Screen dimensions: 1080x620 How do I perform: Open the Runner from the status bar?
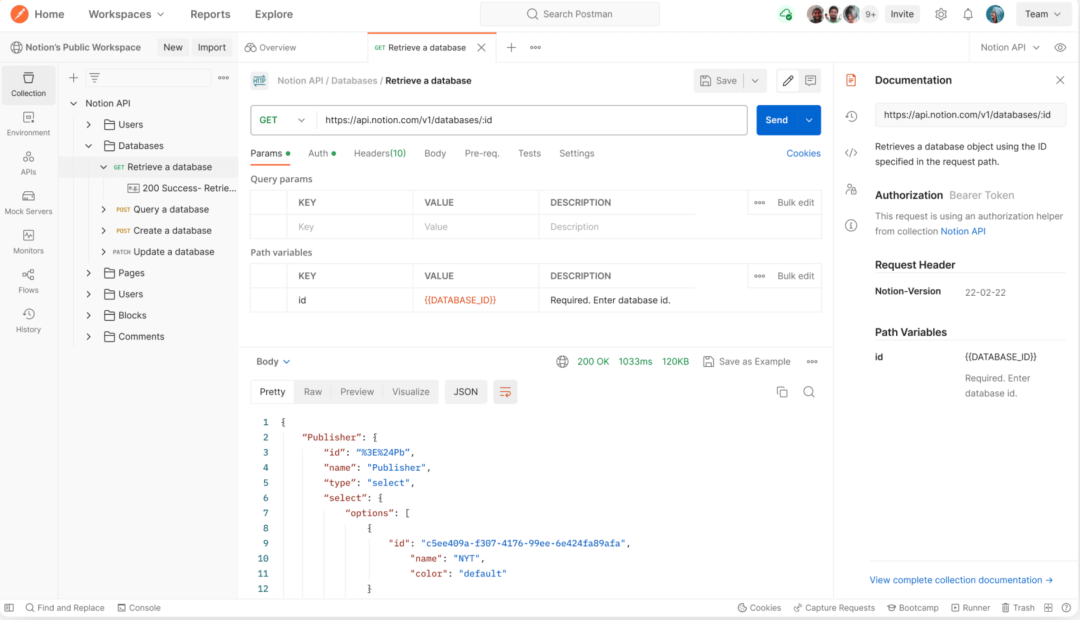[970, 608]
